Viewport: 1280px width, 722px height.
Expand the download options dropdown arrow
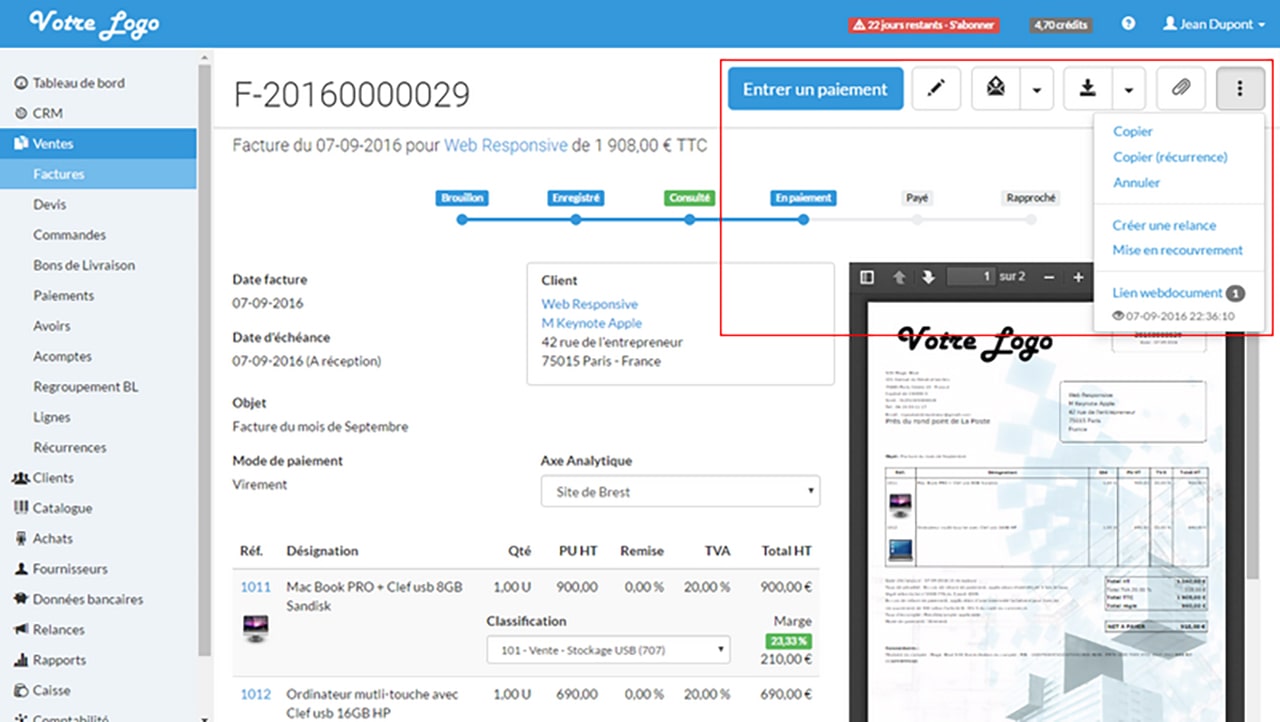(x=1129, y=89)
